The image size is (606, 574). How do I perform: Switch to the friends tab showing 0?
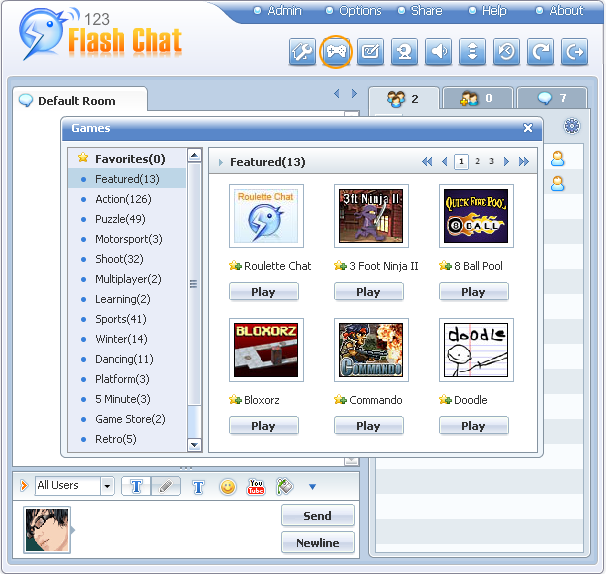[478, 99]
